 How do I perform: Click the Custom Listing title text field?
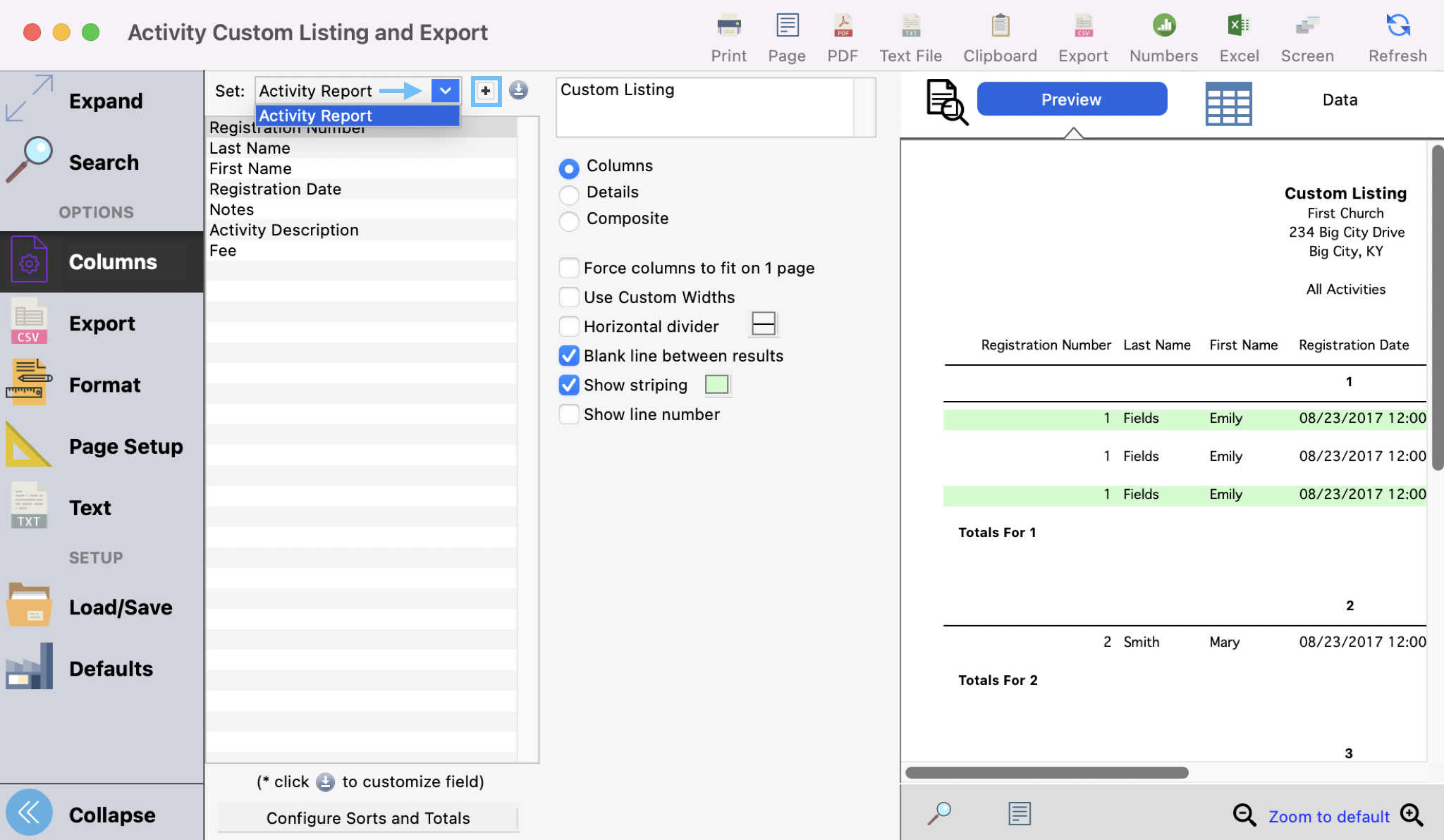(705, 106)
